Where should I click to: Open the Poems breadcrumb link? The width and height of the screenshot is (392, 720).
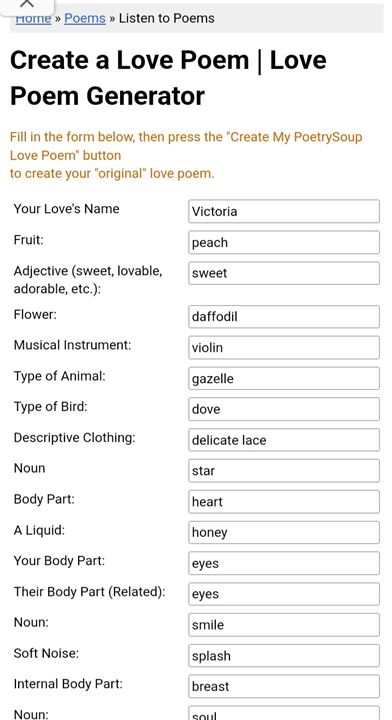[x=85, y=18]
